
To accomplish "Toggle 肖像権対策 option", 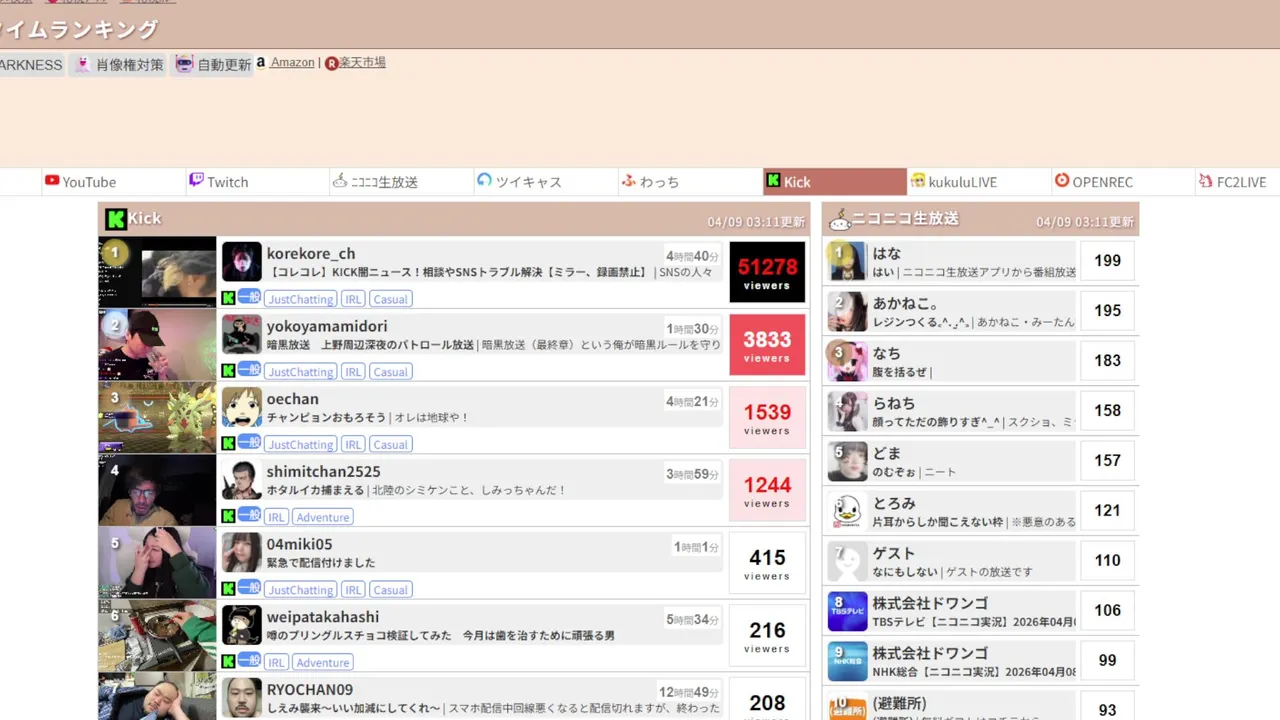I will (118, 65).
